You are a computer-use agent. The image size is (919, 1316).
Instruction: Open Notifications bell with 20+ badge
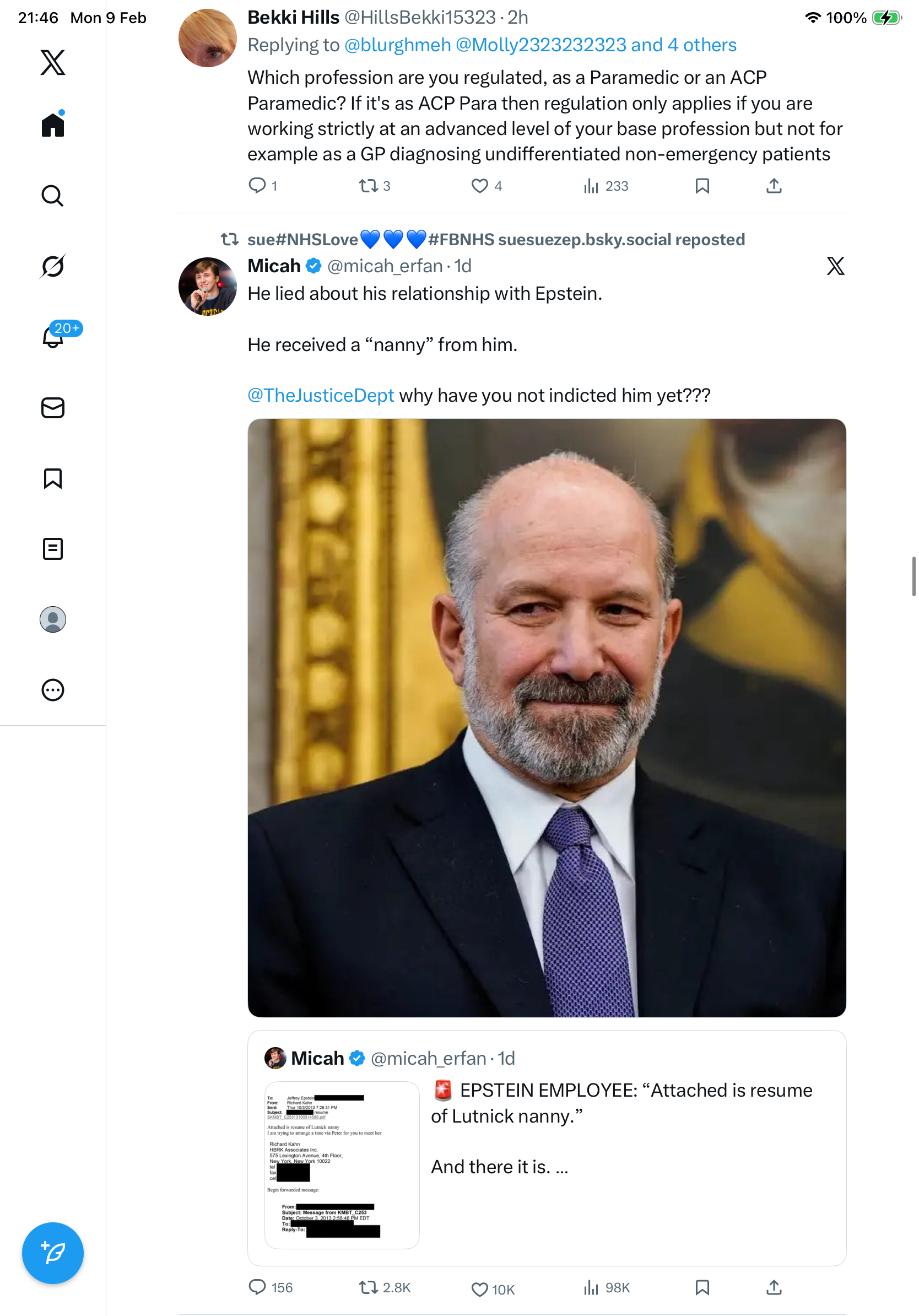(x=53, y=337)
